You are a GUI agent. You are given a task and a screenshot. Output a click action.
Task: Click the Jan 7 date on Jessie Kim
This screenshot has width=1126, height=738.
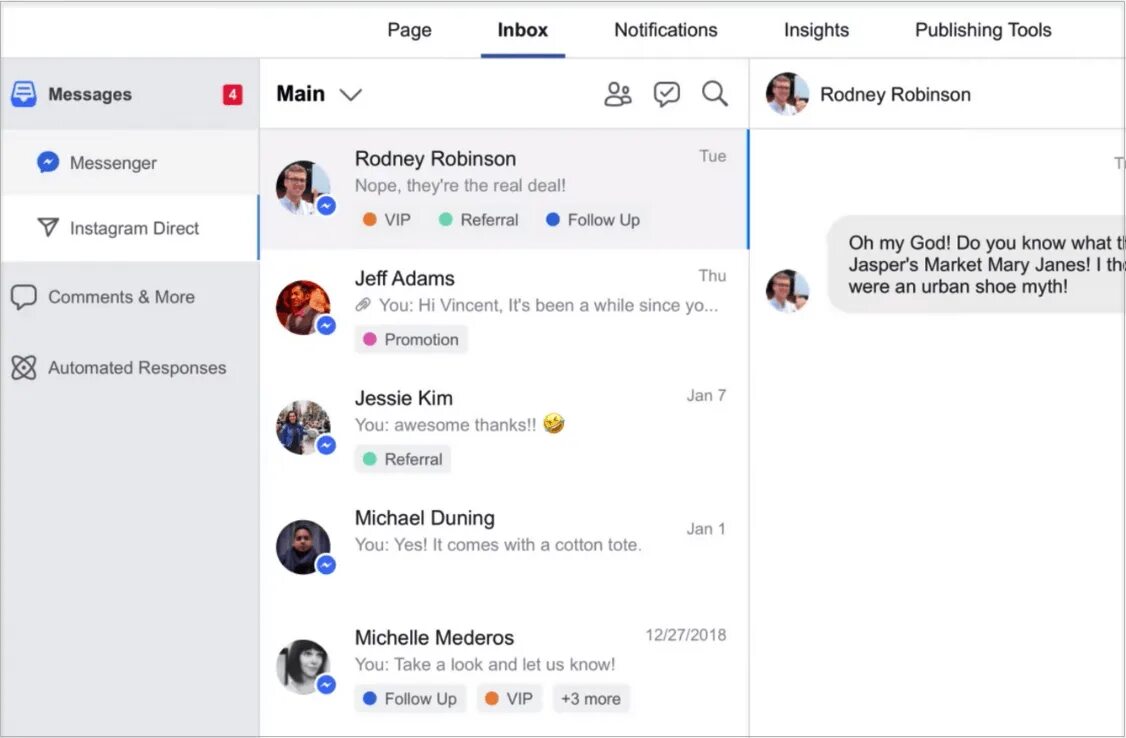[706, 396]
